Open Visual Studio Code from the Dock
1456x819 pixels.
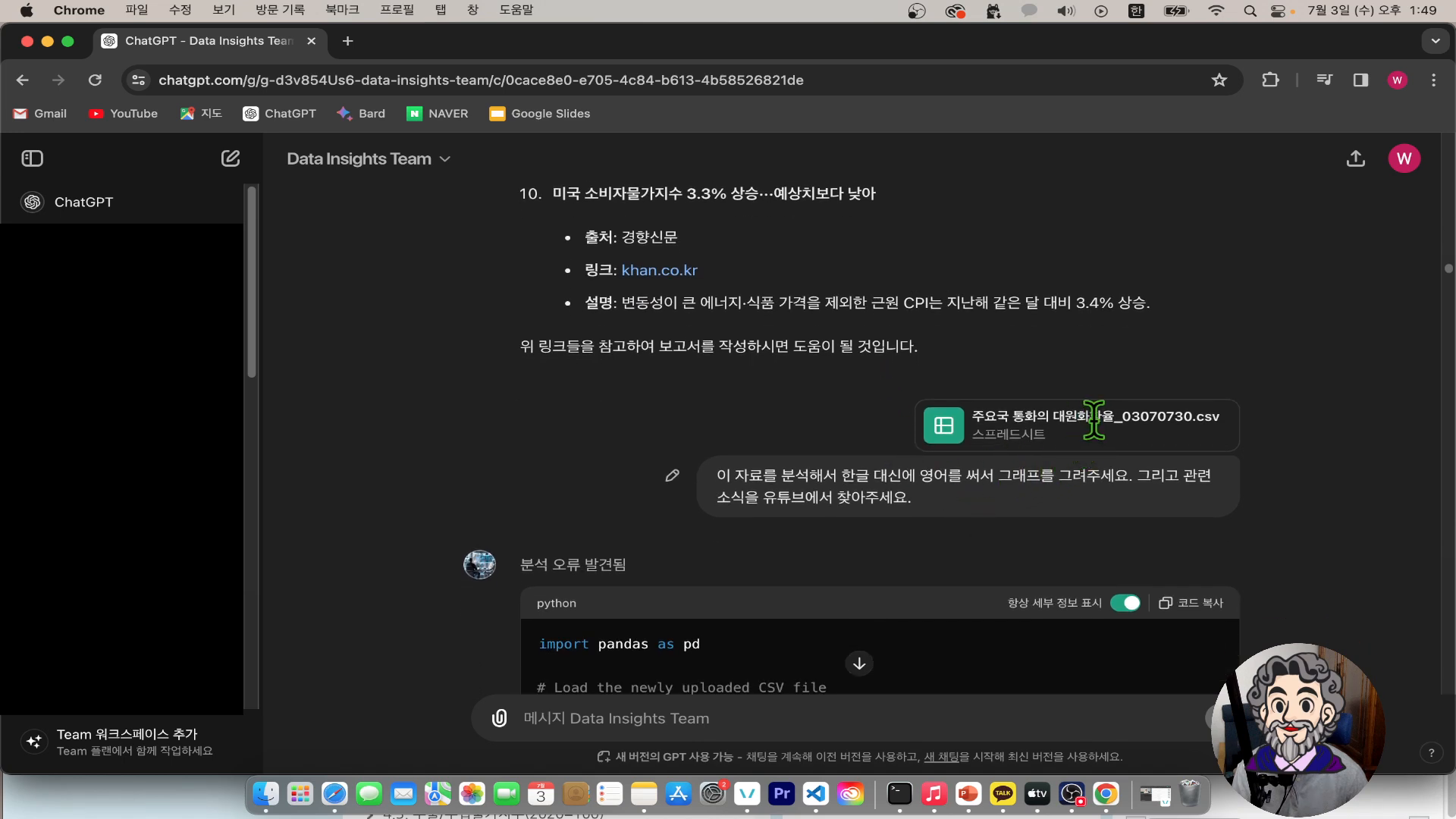point(816,794)
